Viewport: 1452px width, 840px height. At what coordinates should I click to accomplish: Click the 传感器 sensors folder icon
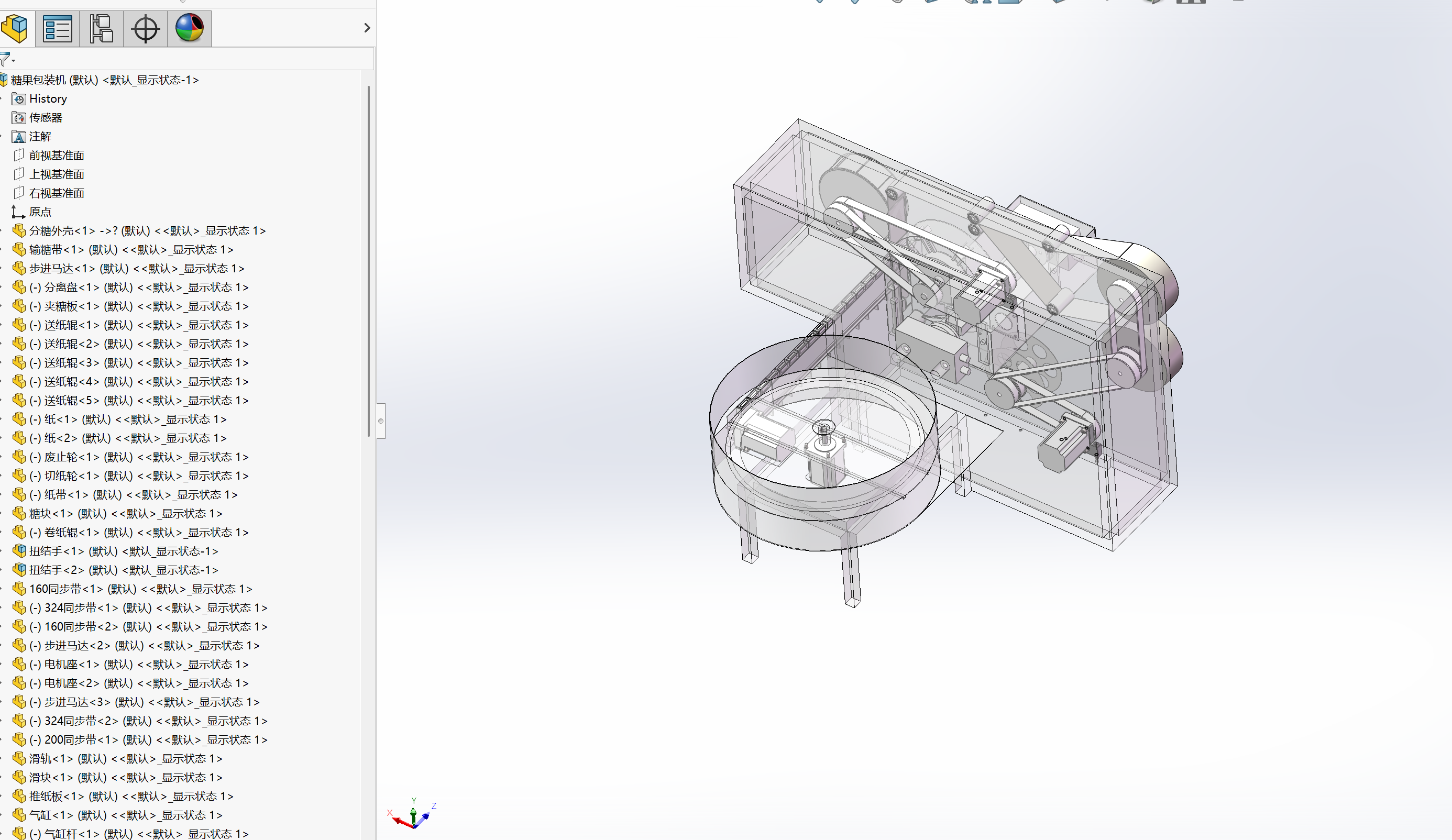(x=19, y=118)
